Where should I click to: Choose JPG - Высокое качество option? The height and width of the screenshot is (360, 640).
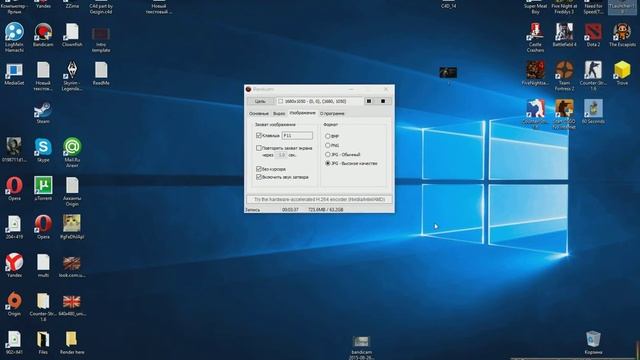327,163
